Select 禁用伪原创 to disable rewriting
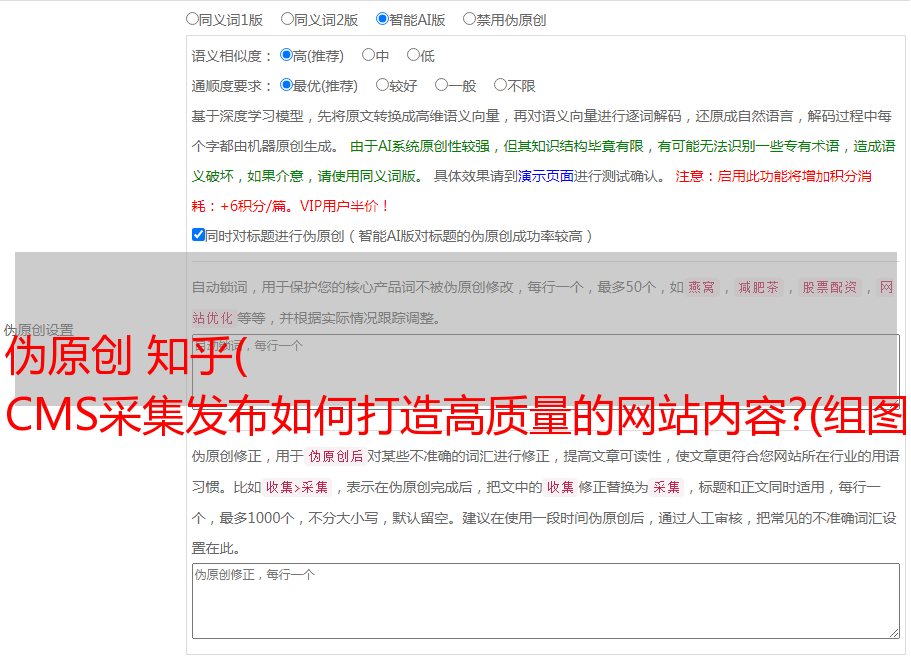 469,19
